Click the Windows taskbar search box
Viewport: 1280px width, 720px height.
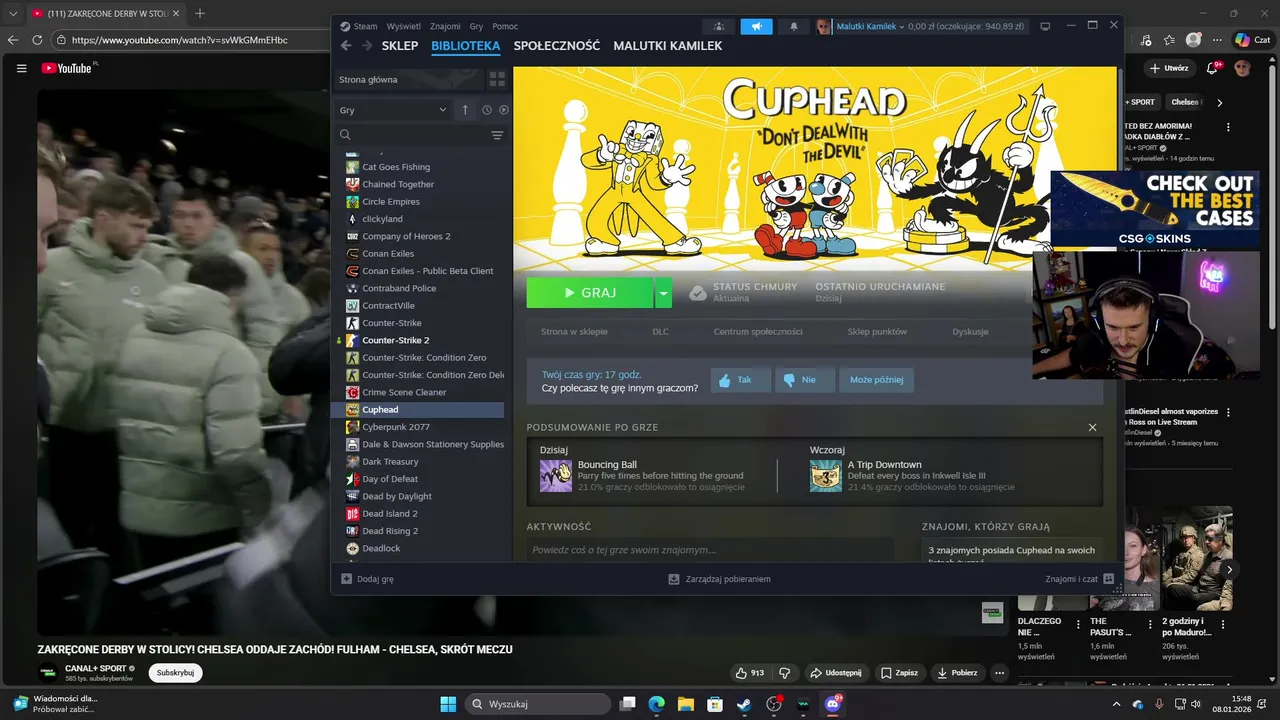[538, 704]
